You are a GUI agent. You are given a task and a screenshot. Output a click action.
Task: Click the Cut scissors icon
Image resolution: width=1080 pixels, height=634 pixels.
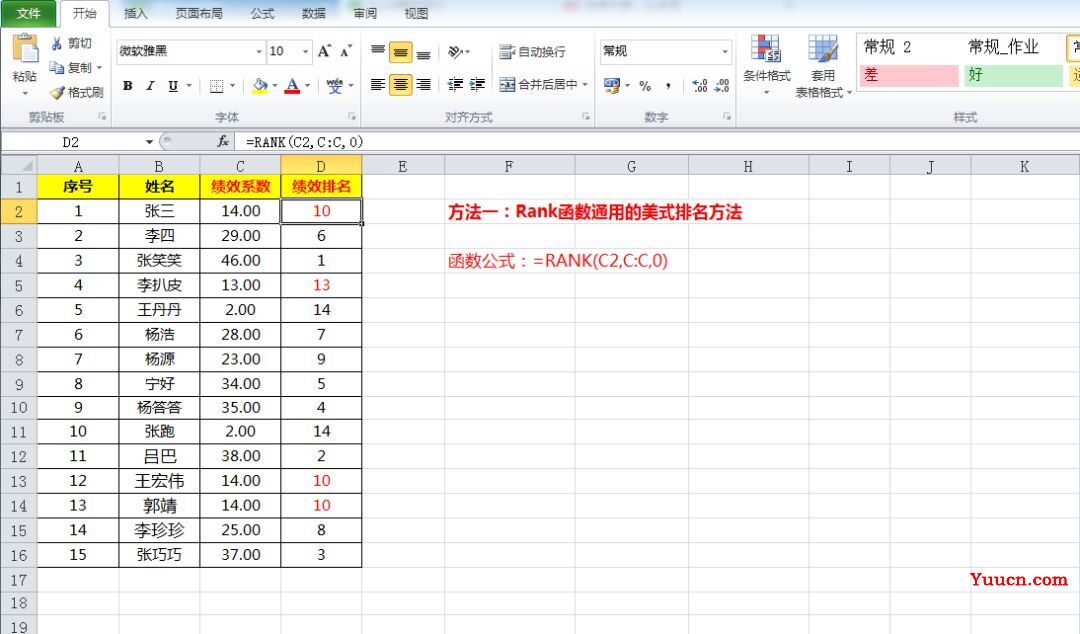(x=56, y=43)
